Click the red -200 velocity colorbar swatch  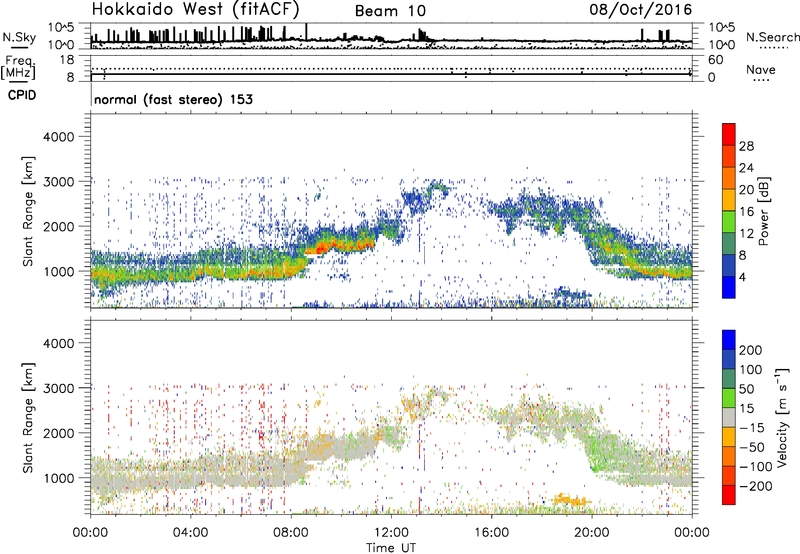[729, 495]
